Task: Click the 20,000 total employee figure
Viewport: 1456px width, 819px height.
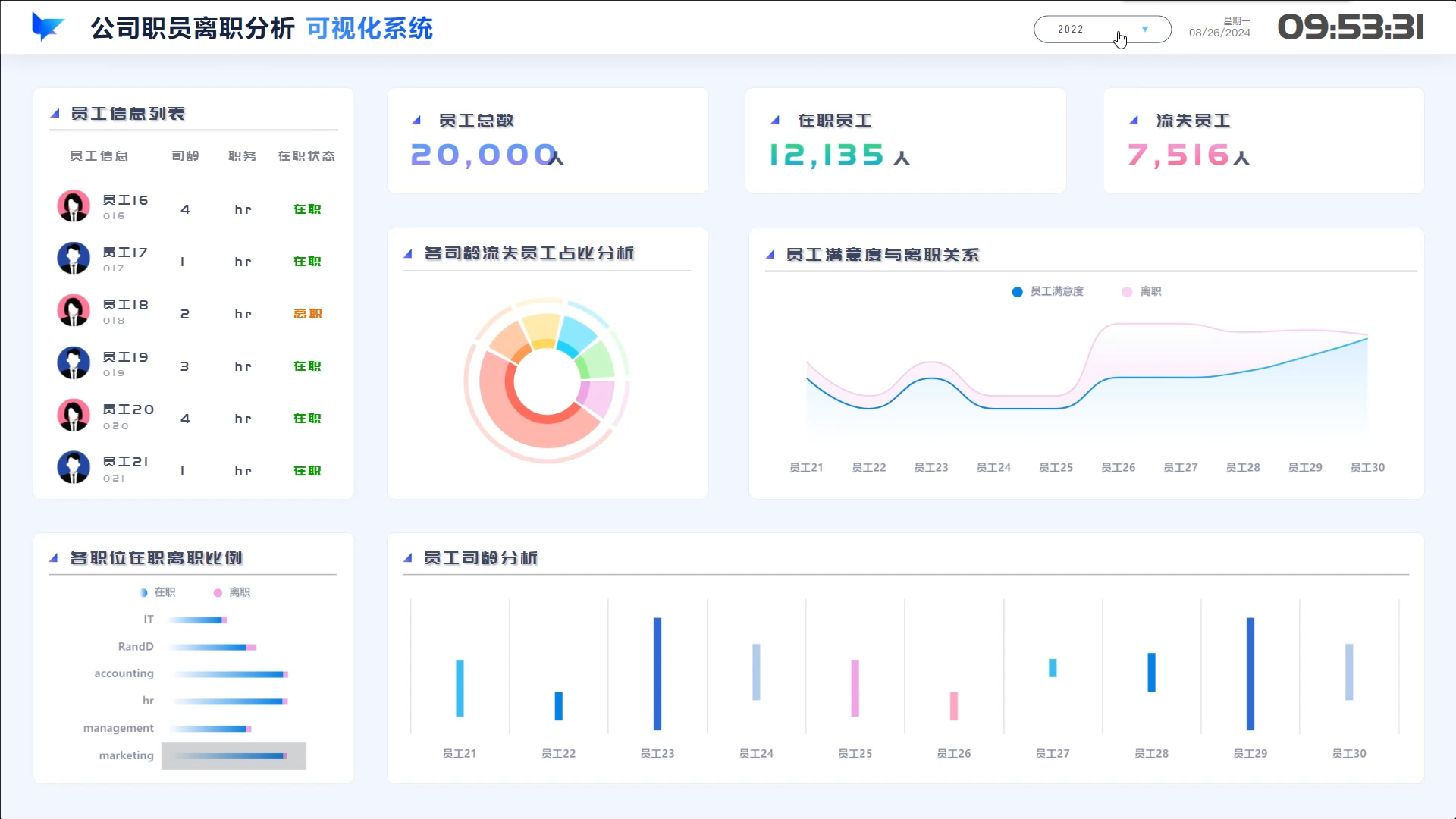Action: point(485,155)
